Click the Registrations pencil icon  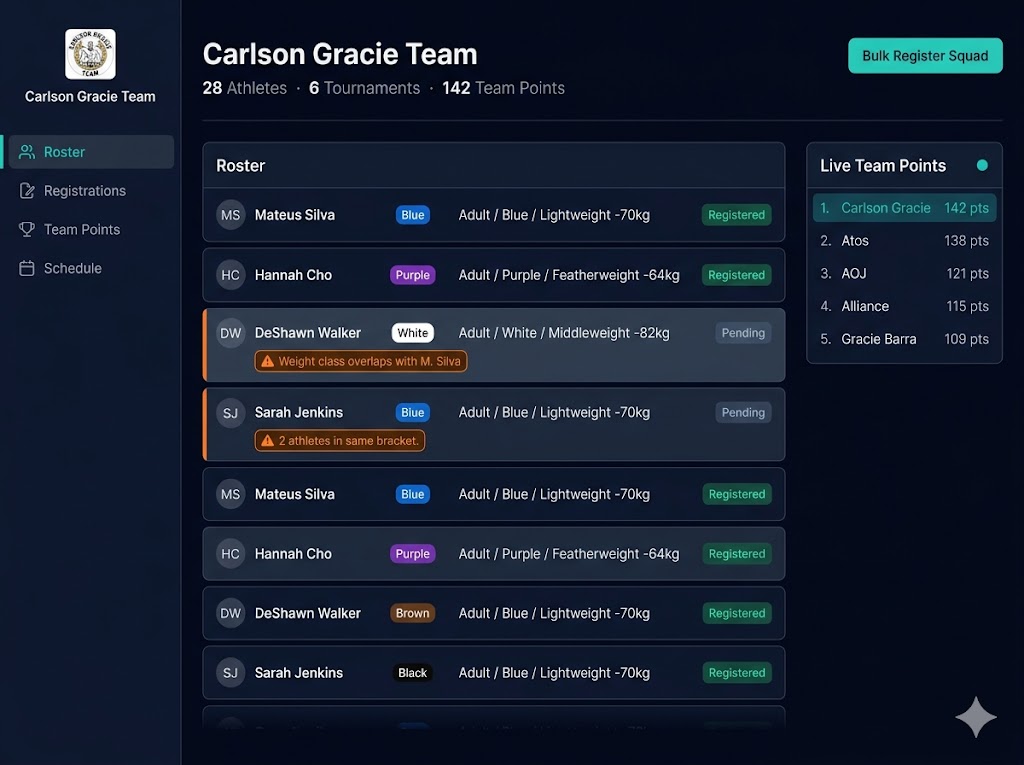tap(27, 191)
